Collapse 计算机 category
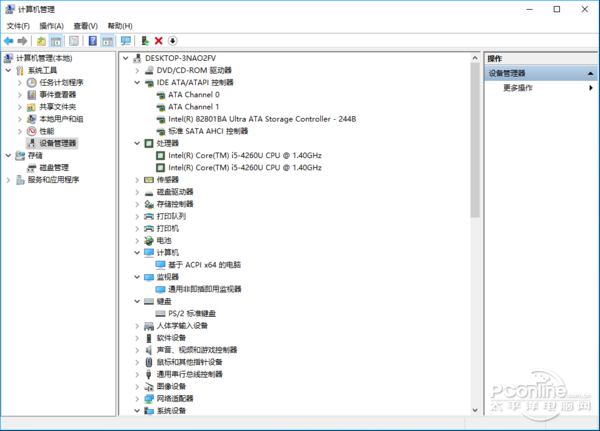 137,253
